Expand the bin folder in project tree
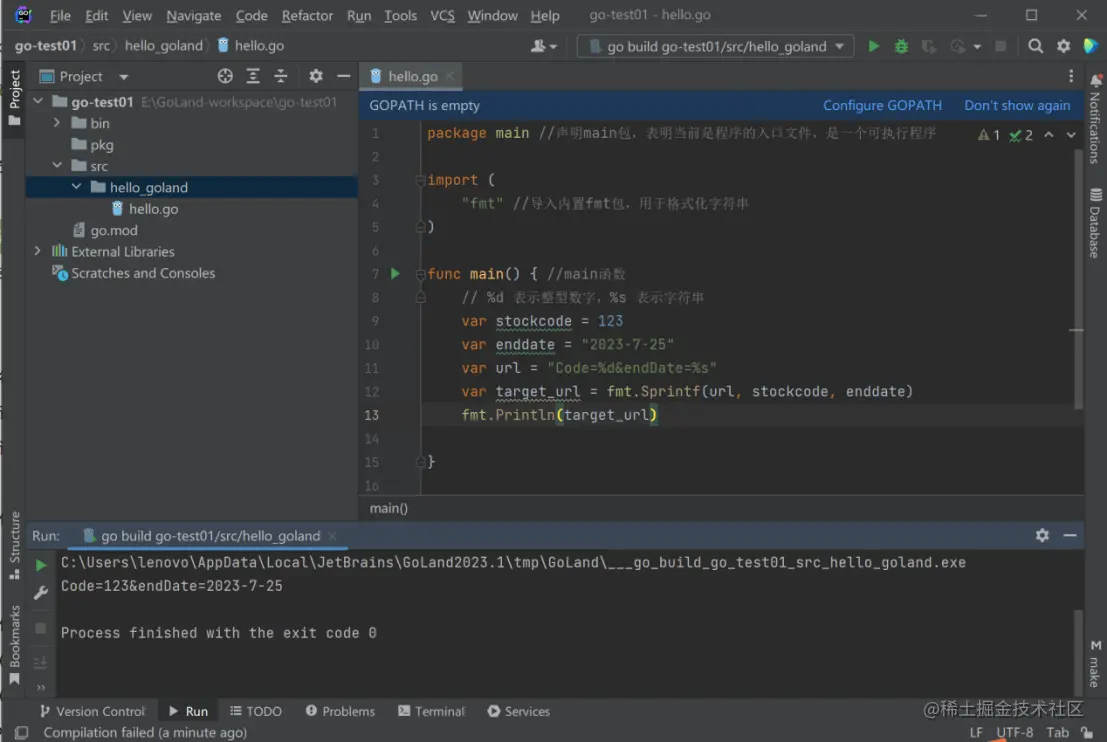The height and width of the screenshot is (742, 1107). [x=57, y=123]
